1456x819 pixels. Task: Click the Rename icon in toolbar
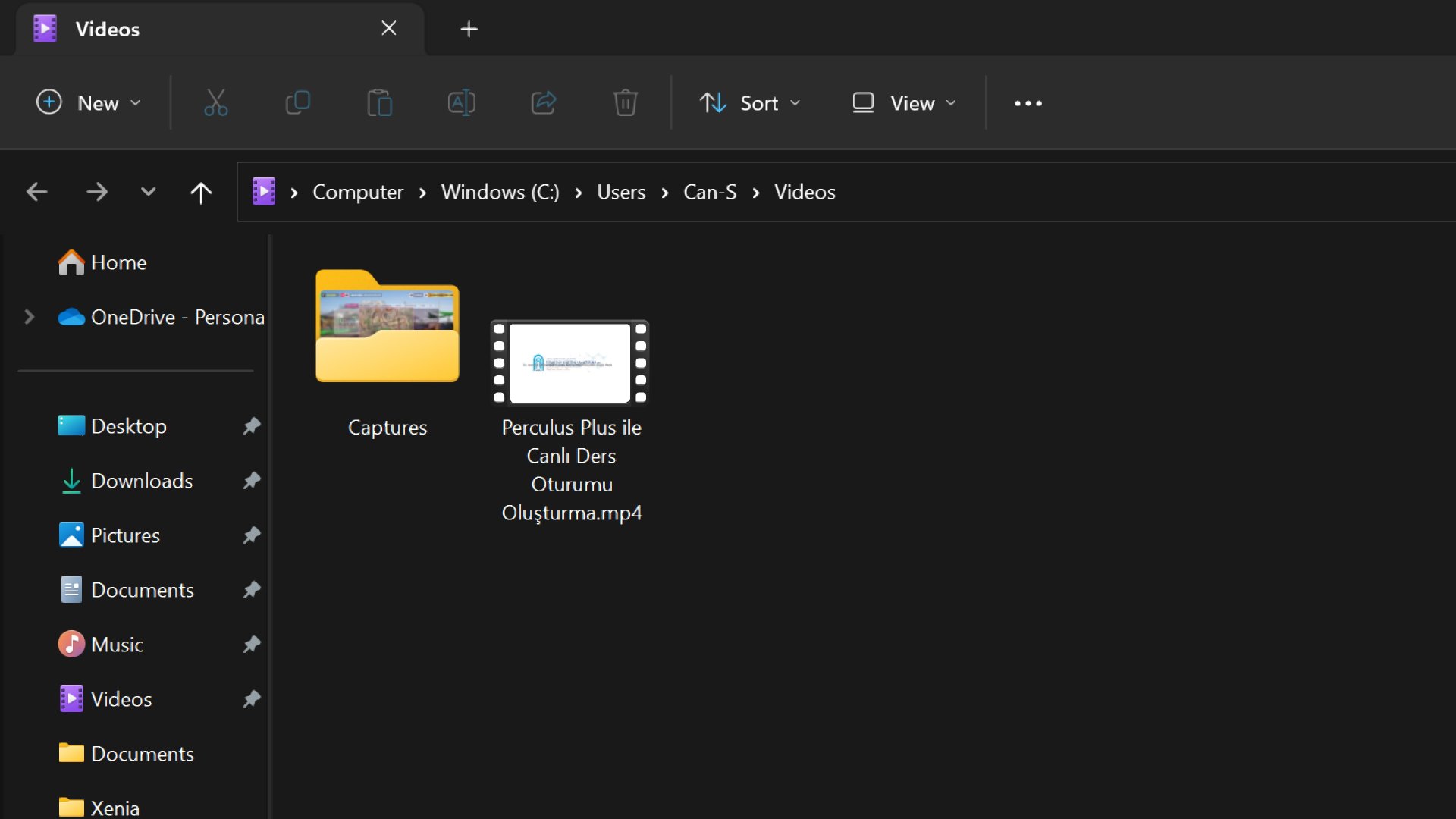pos(461,102)
